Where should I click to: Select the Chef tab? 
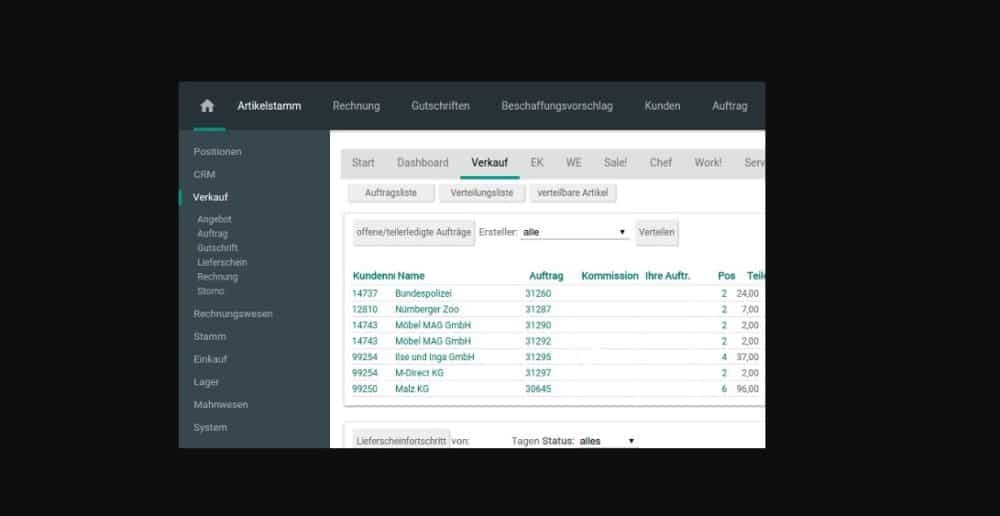point(661,163)
